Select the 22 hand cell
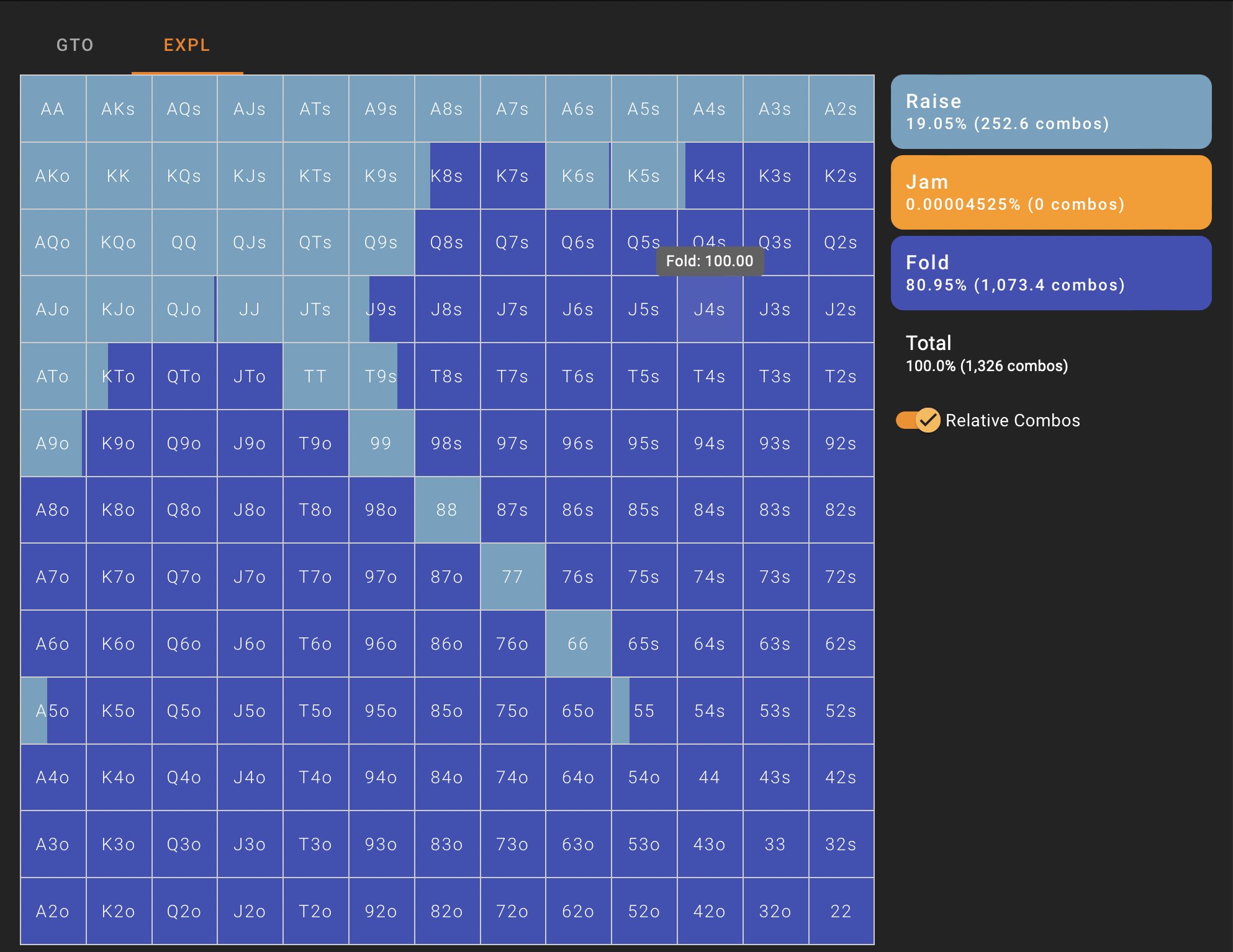Screen dimensions: 1233x952 (x=841, y=911)
